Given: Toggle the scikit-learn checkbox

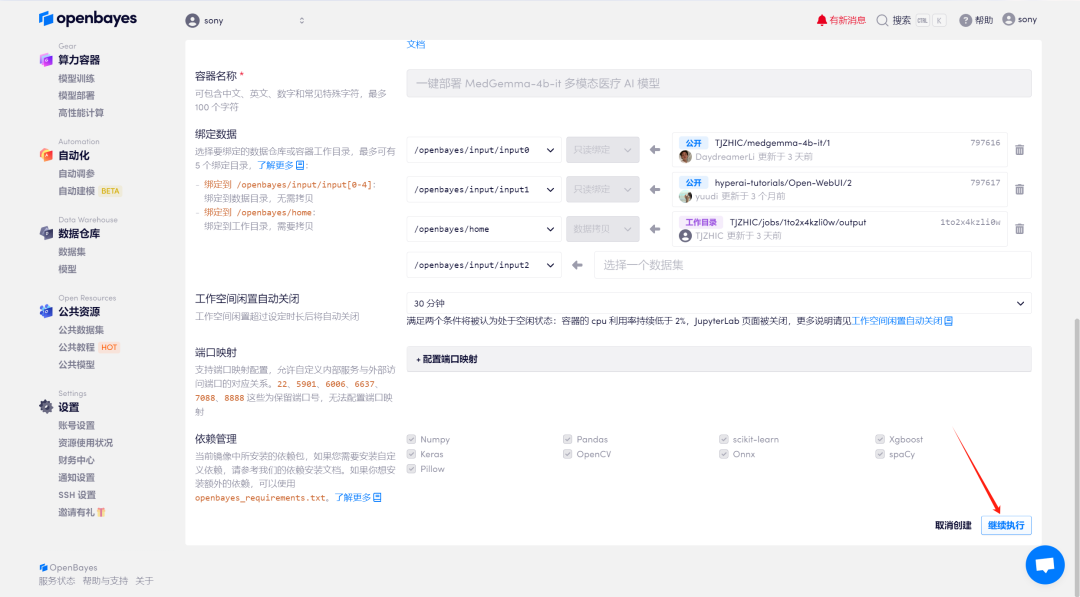Looking at the screenshot, I should (724, 439).
